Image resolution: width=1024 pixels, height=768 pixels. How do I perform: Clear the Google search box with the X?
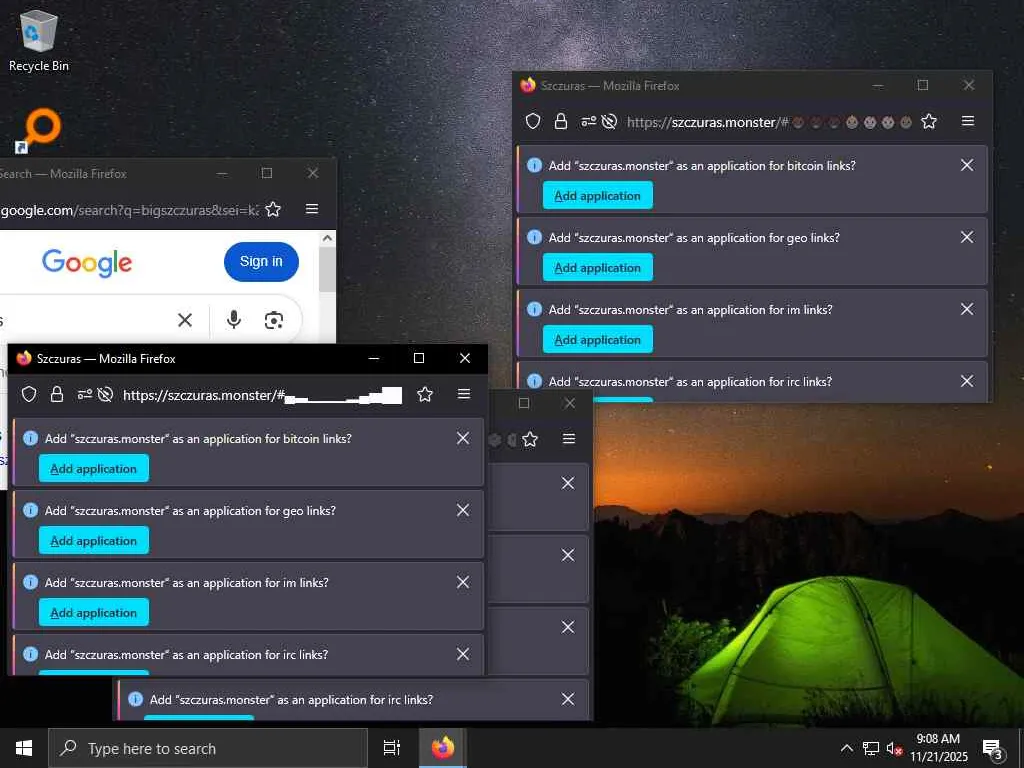(x=185, y=320)
